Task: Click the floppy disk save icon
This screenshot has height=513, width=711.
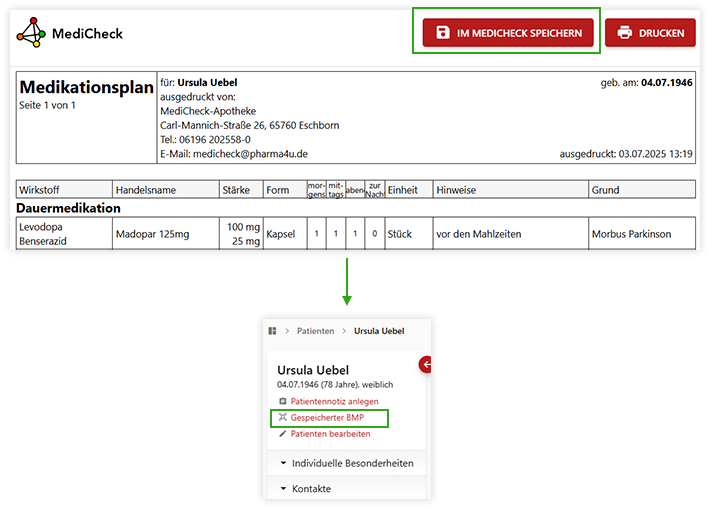Action: (443, 33)
